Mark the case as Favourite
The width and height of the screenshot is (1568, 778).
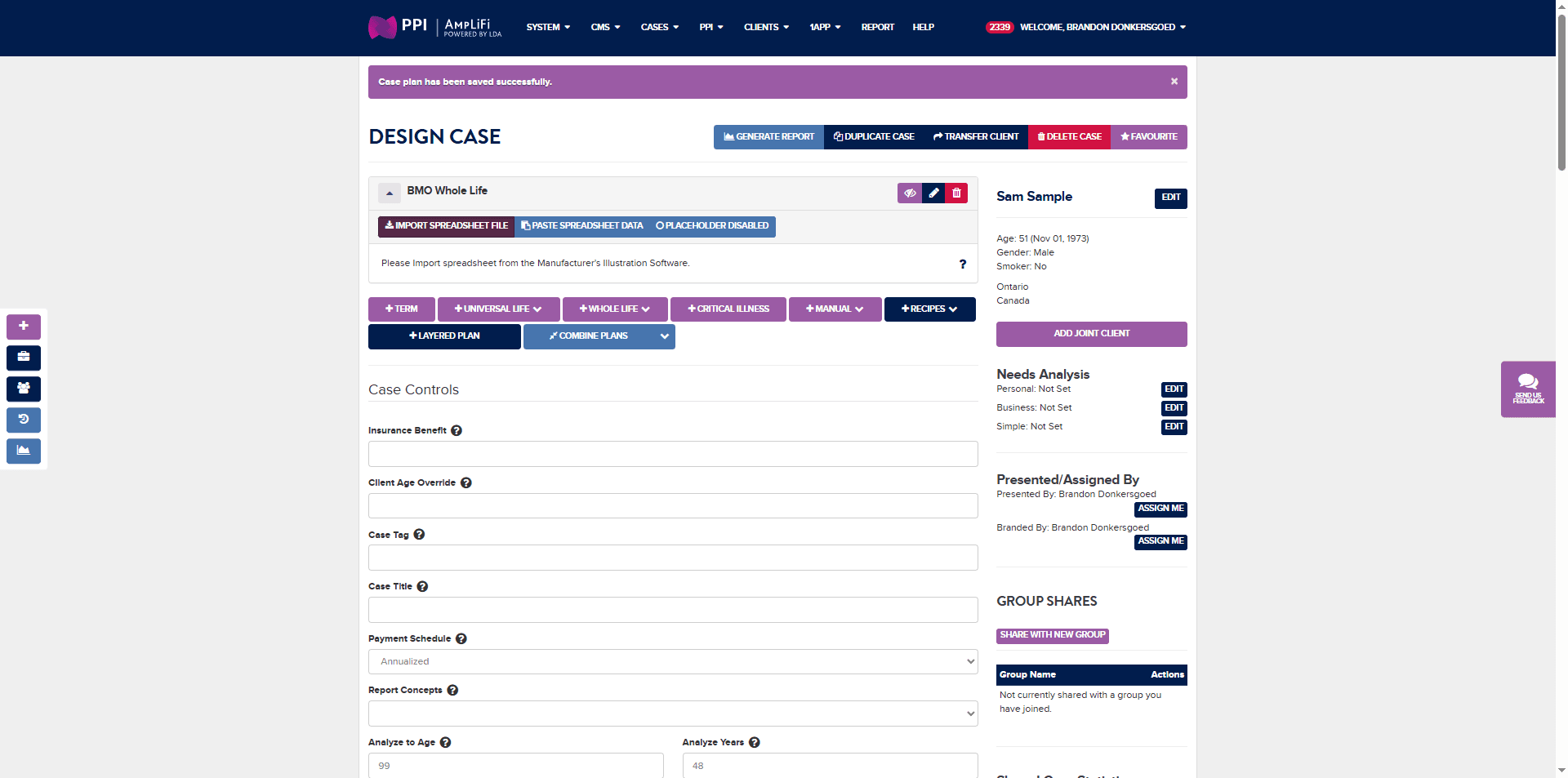(x=1149, y=137)
